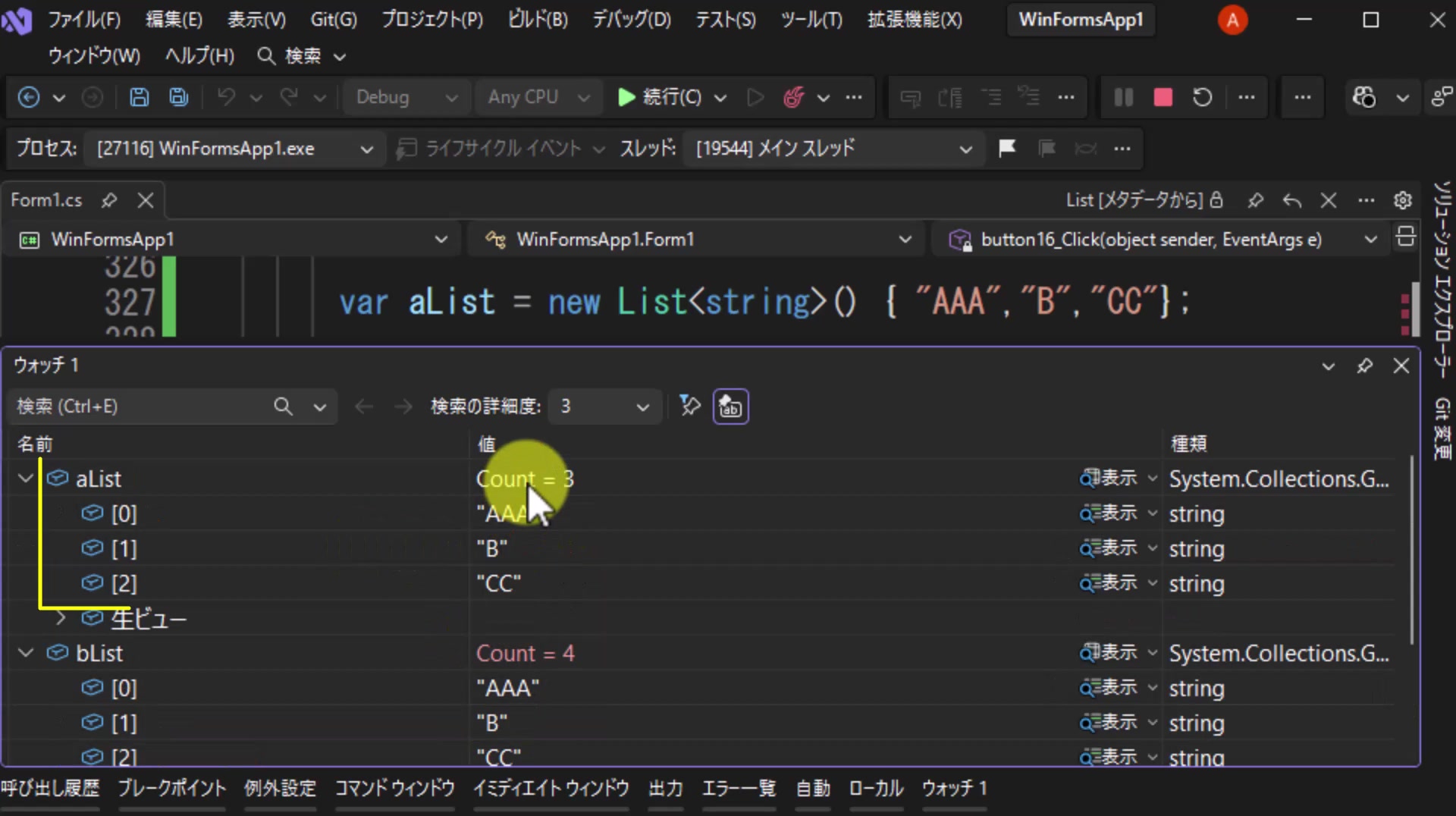
Task: Click the Watch window vertical scrollbar
Action: point(1411,550)
